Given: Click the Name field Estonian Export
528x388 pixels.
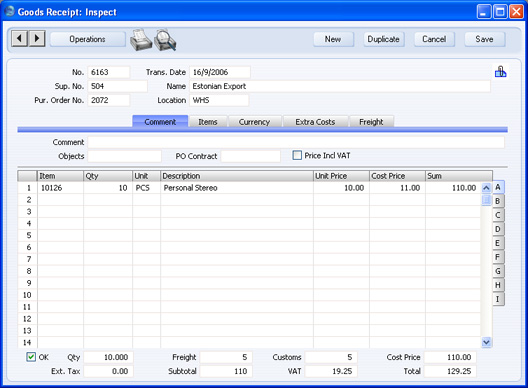Looking at the screenshot, I should tap(340, 86).
